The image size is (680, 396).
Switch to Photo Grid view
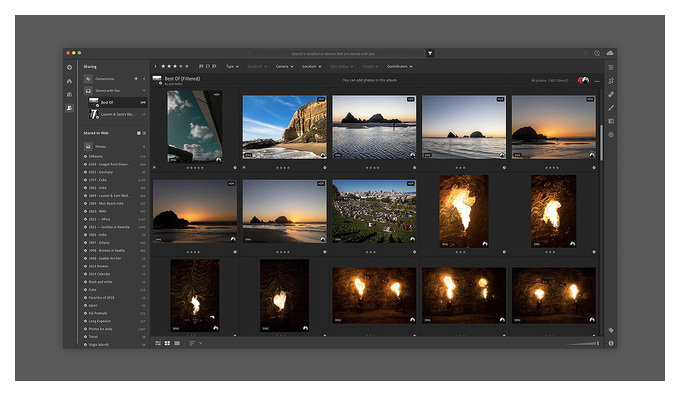158,343
